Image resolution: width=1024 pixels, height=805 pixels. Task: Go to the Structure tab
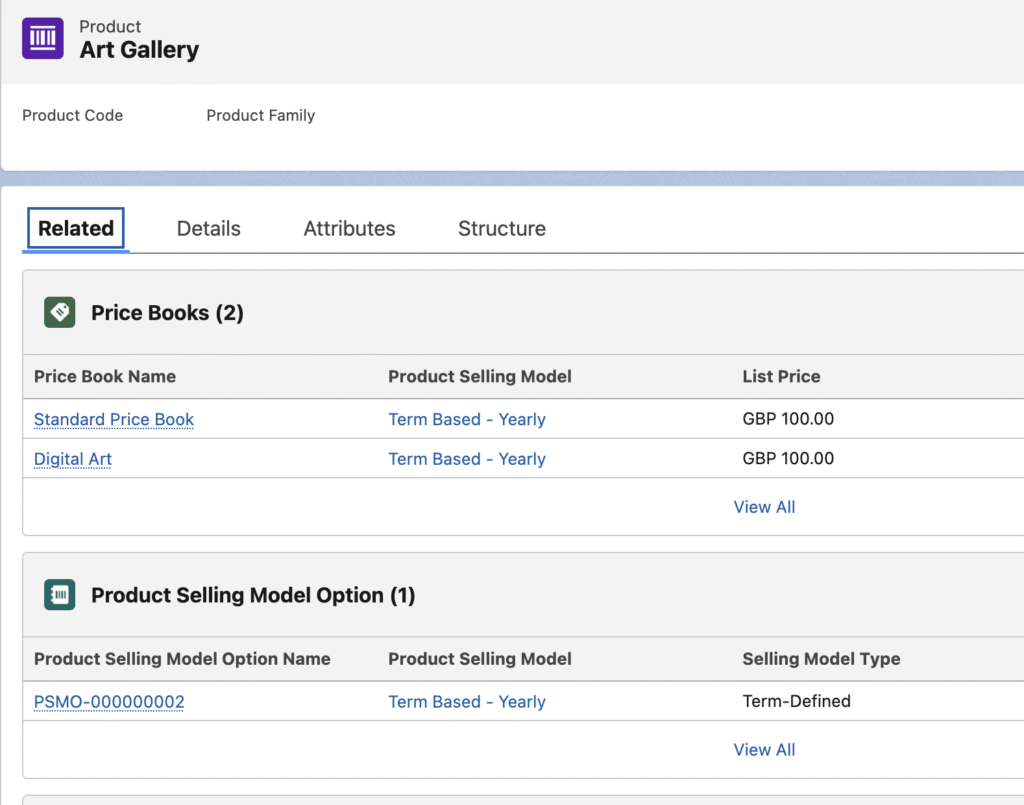pyautogui.click(x=501, y=228)
